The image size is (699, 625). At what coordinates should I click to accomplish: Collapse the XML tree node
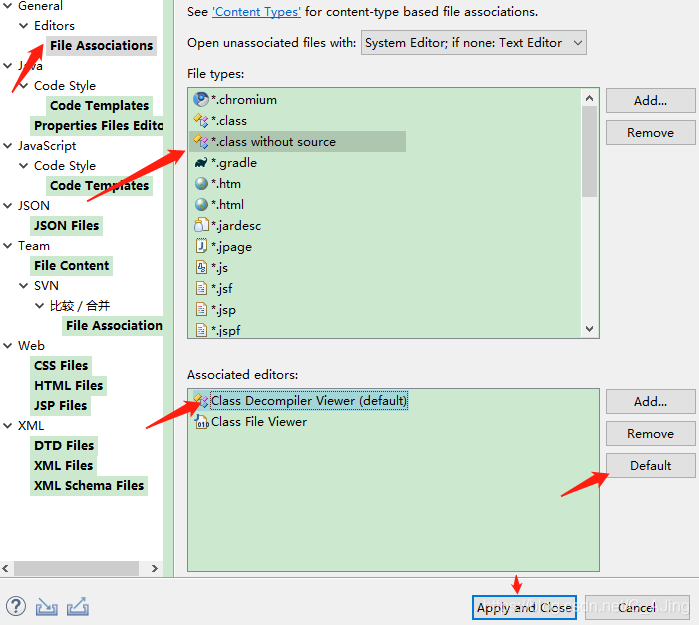8,425
